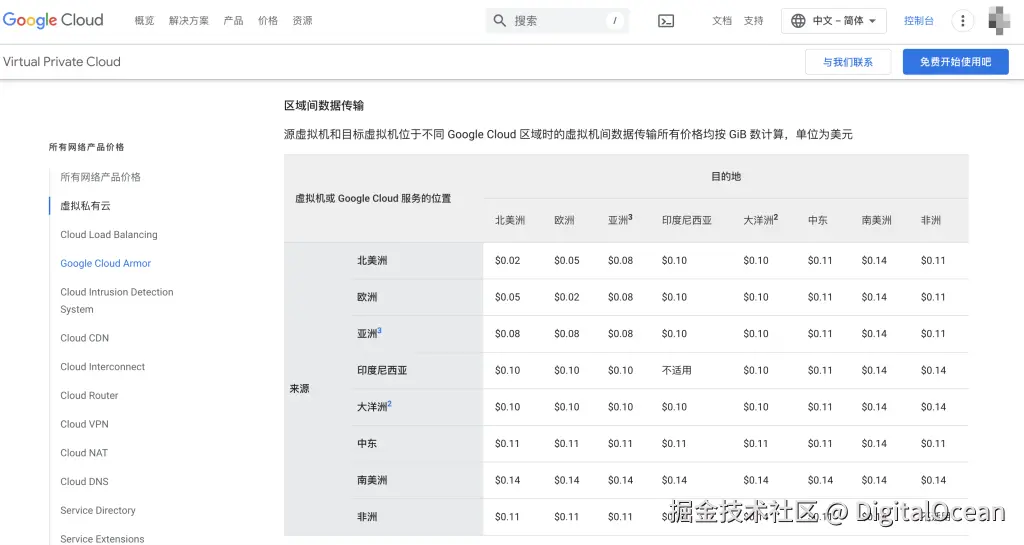Open Cloud Interconnect pricing
The image size is (1024, 545).
[103, 366]
